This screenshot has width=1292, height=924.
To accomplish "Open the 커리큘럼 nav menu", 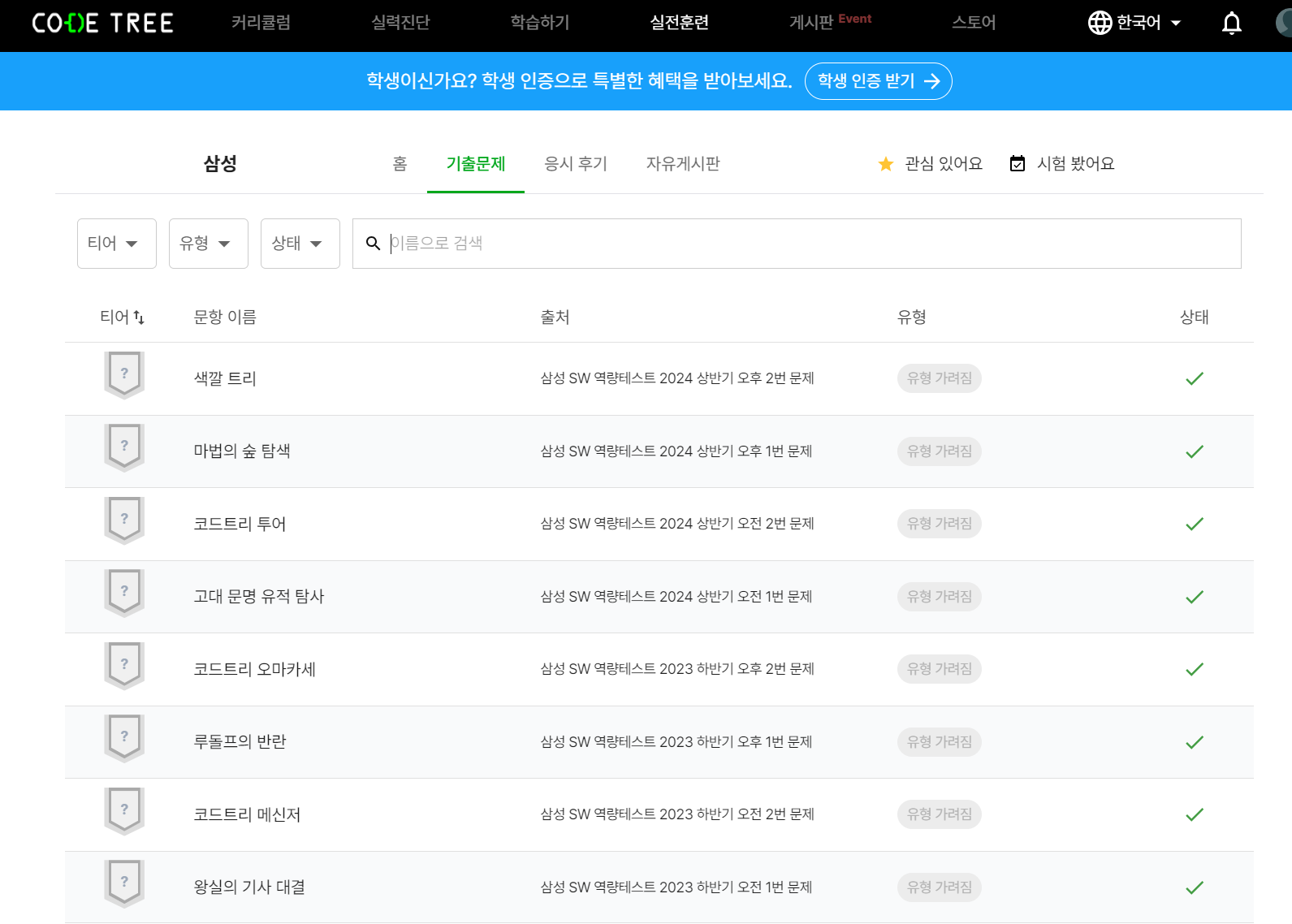I will [261, 23].
